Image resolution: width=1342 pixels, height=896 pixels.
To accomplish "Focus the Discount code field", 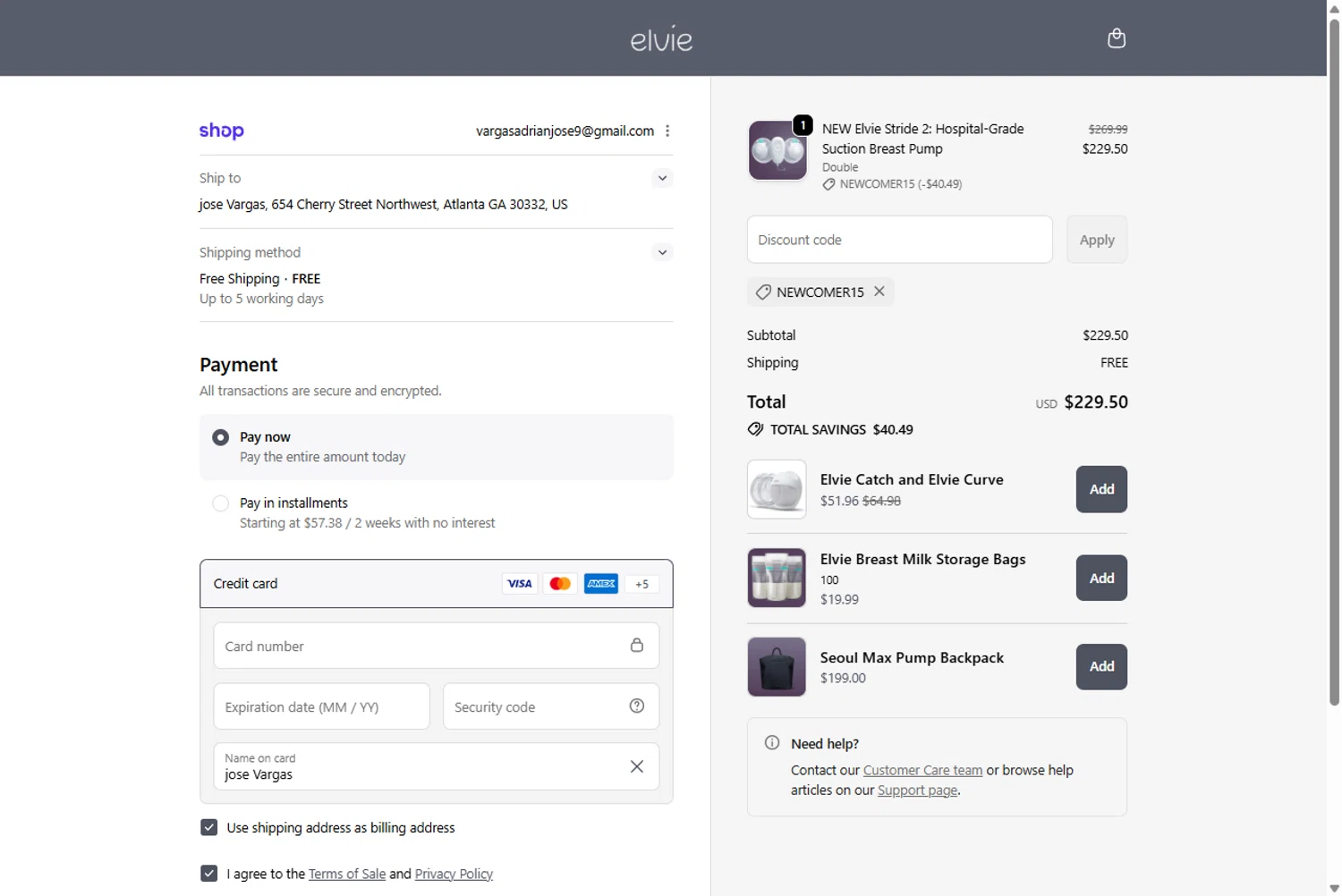I will 899,240.
